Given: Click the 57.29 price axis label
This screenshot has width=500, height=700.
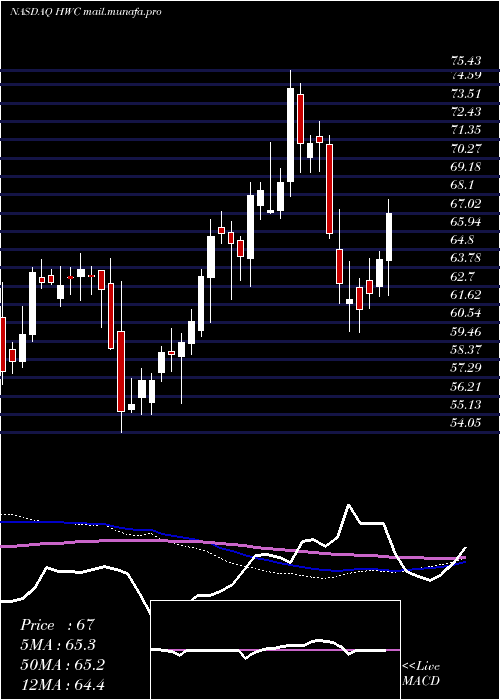Looking at the screenshot, I should click(x=465, y=367).
